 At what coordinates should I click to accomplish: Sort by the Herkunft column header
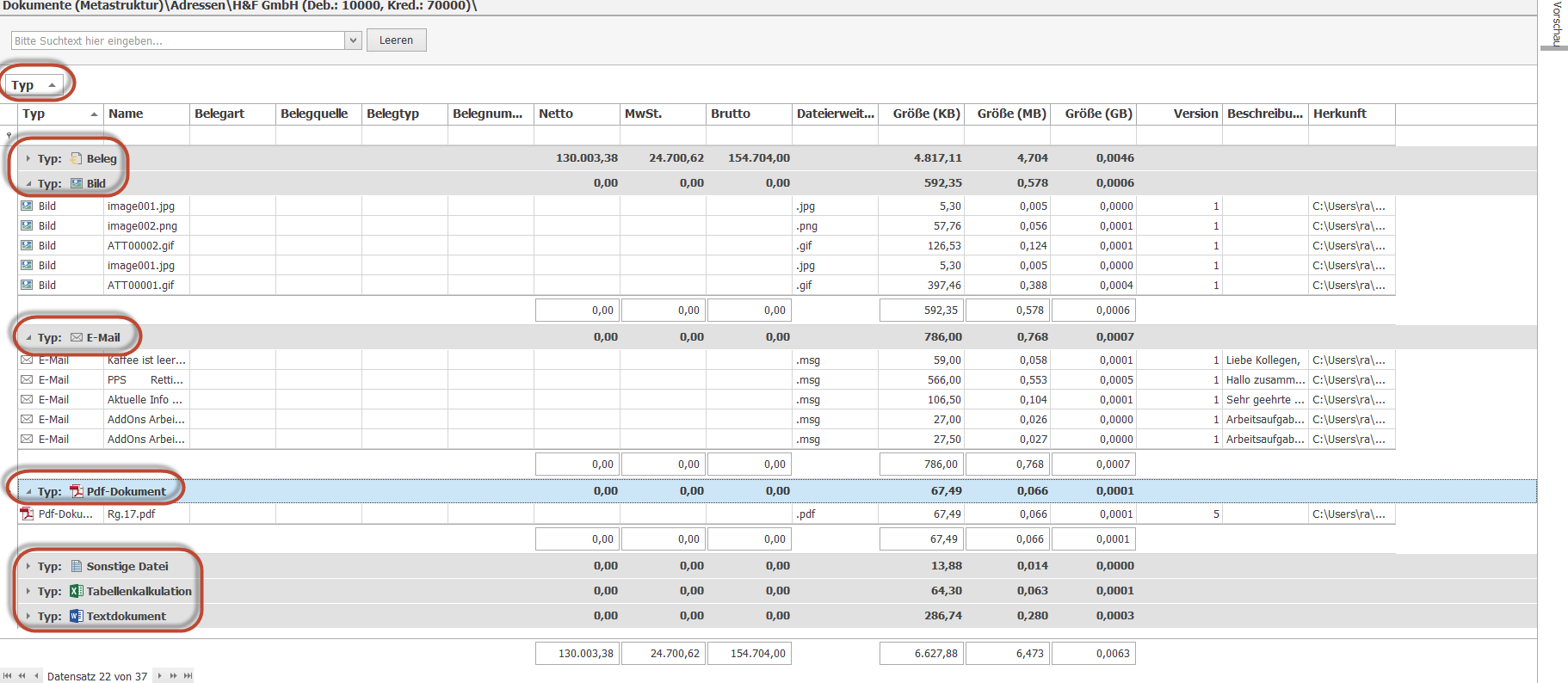pos(1351,114)
